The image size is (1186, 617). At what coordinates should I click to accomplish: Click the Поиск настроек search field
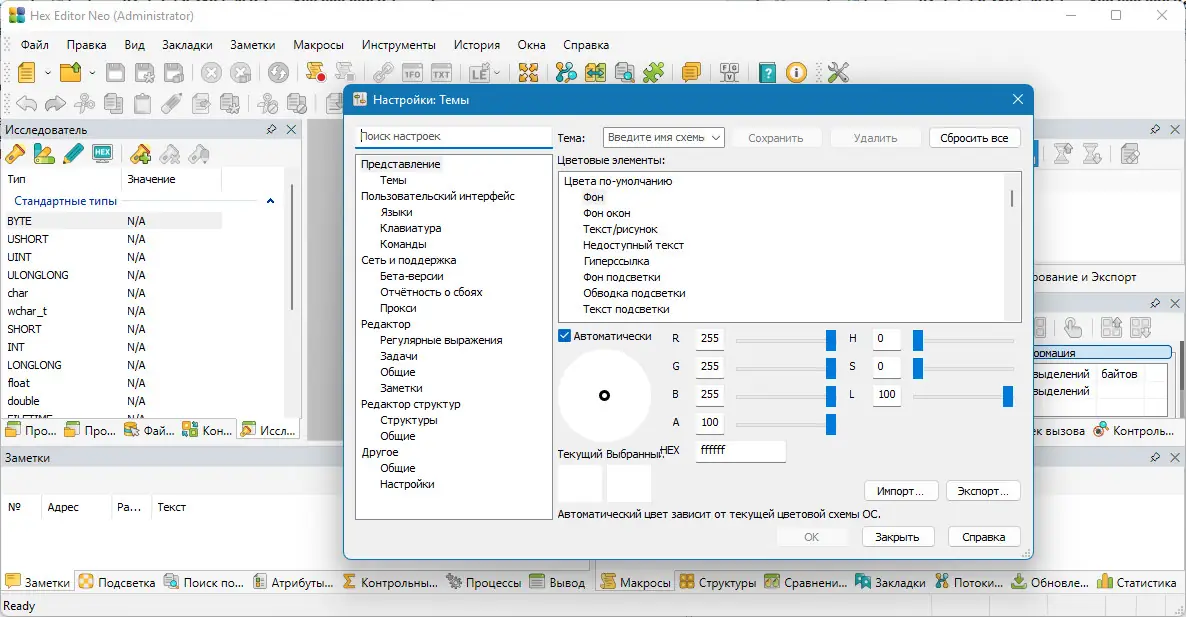[x=453, y=136]
